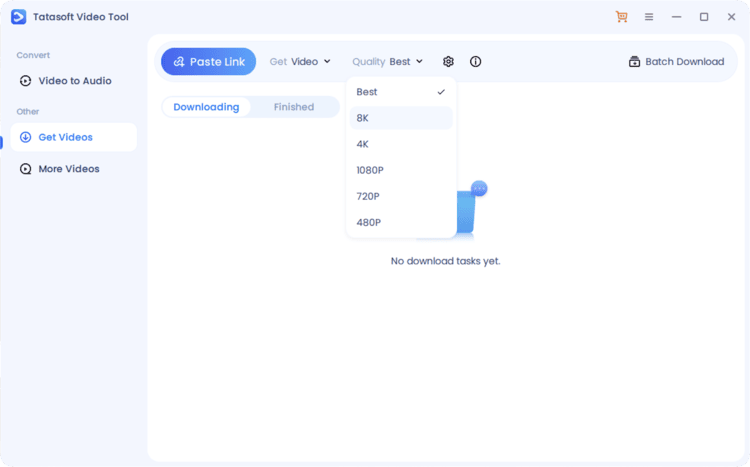Switch to the Finished tab
750x467 pixels.
pyautogui.click(x=294, y=107)
